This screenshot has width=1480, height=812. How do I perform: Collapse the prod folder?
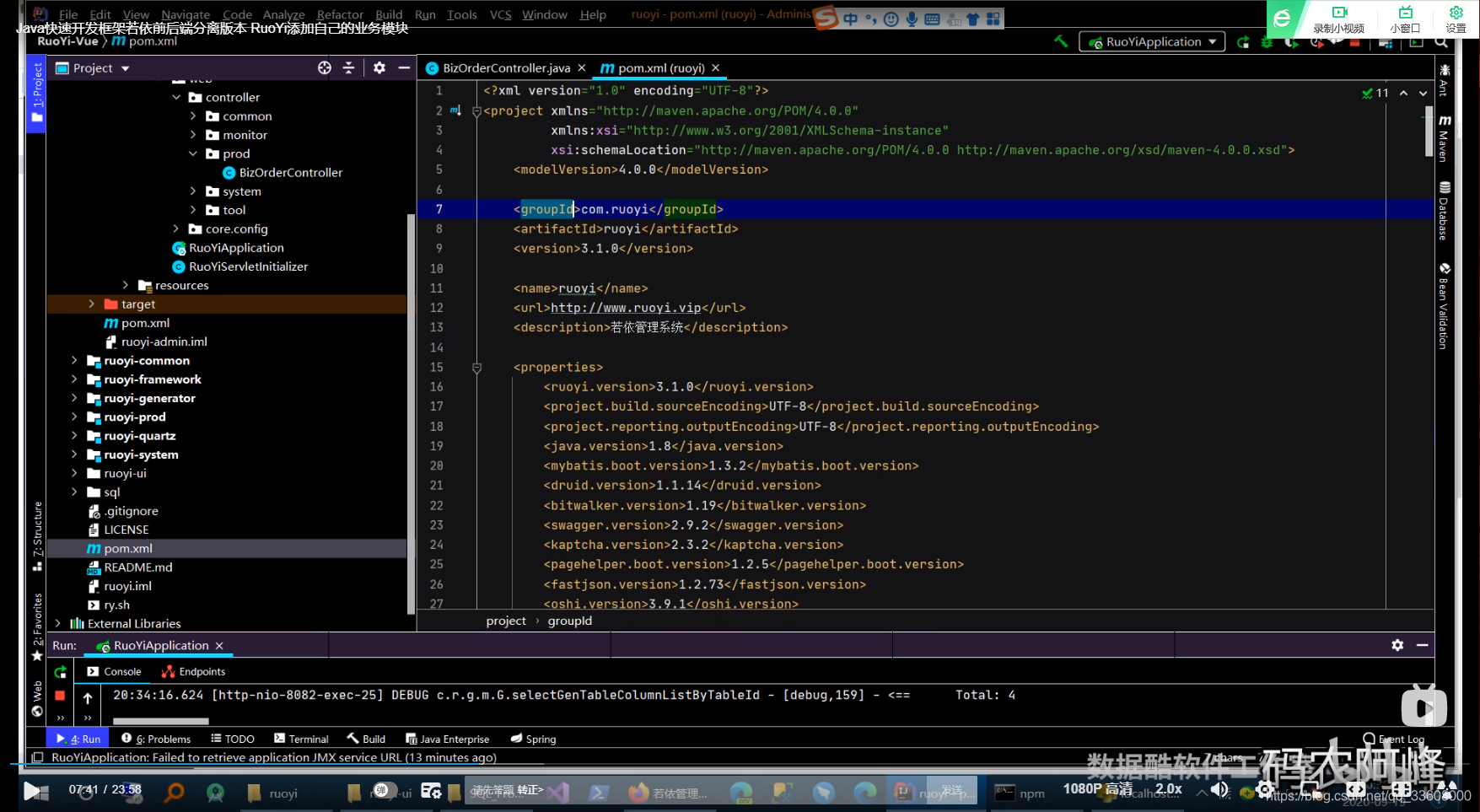click(x=193, y=153)
